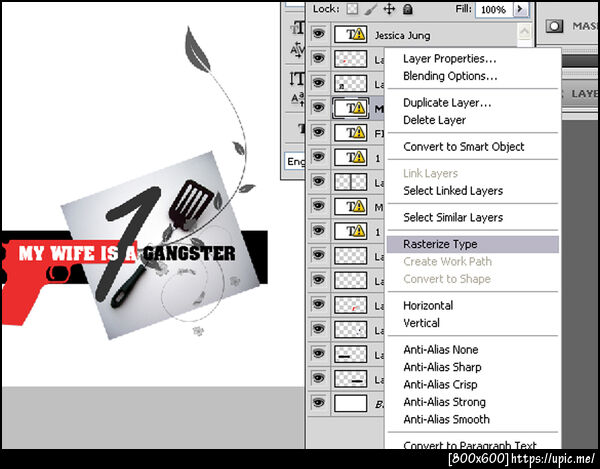
Task: Set text orientation to Vertical
Action: (x=421, y=323)
